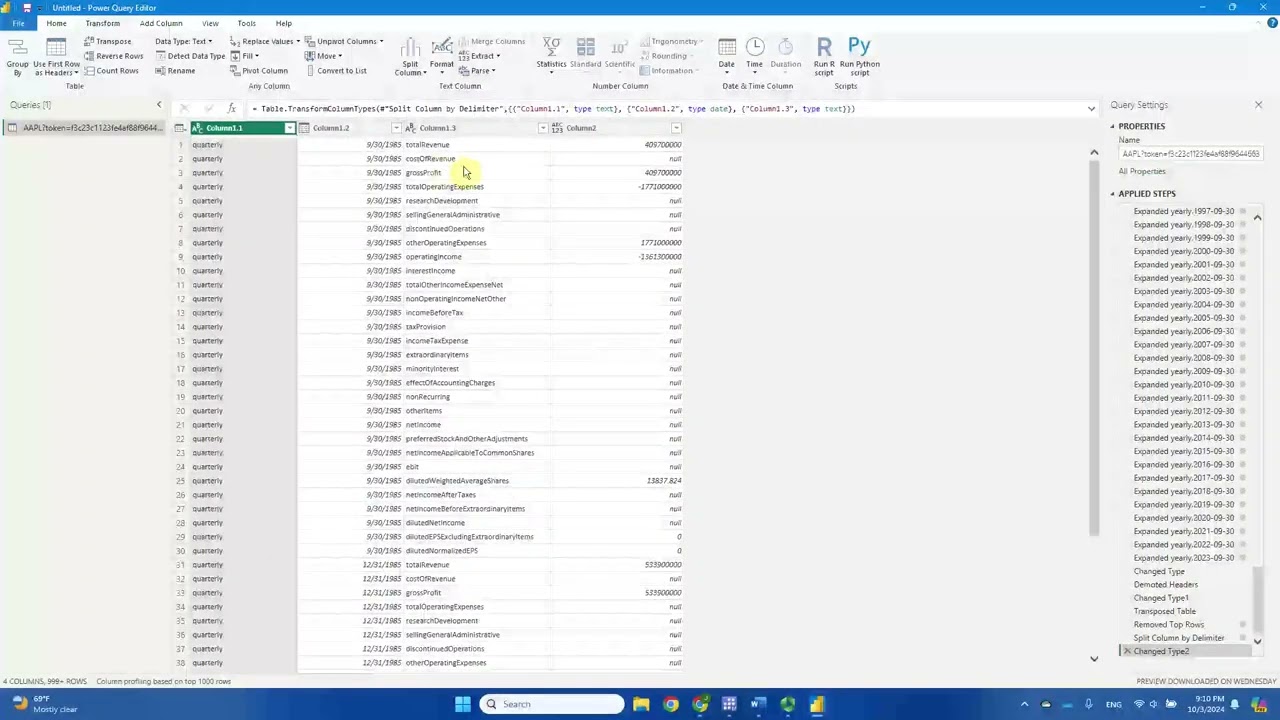Screen dimensions: 1280x720
Task: Click Column1.2 date data type icon
Action: click(306, 128)
